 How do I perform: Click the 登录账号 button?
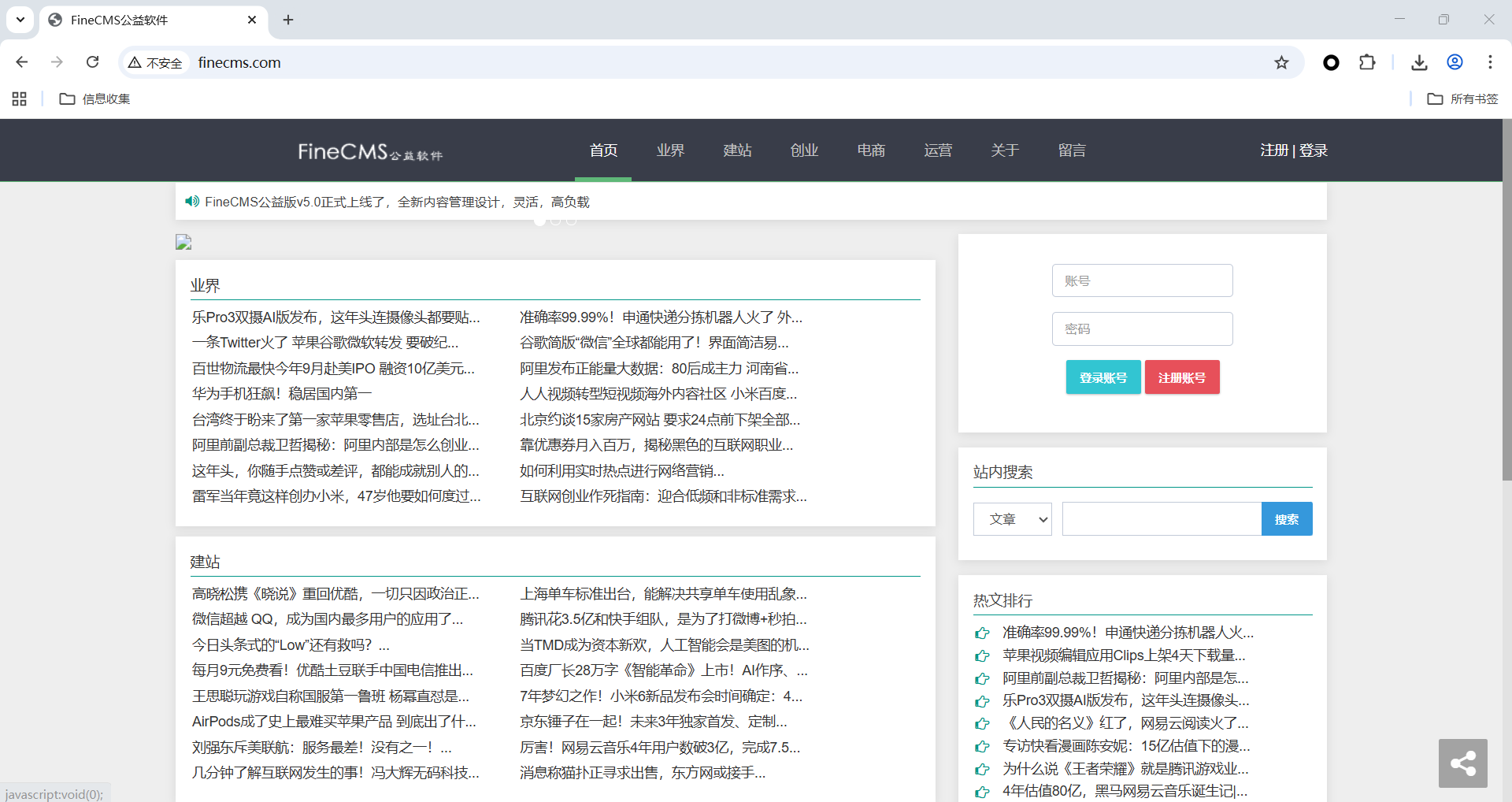pos(1102,377)
